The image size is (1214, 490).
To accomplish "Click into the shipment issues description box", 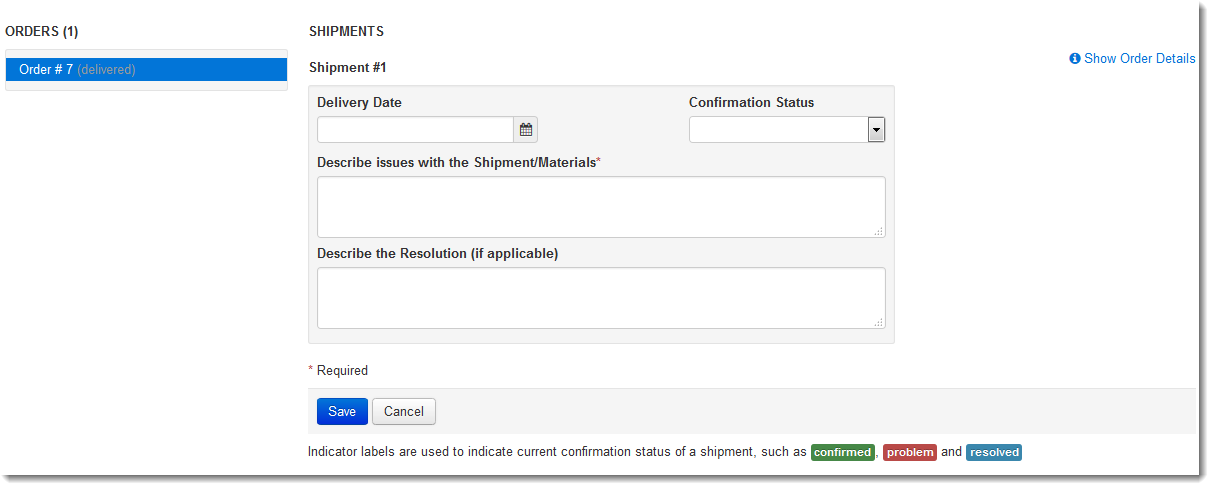I will (601, 207).
